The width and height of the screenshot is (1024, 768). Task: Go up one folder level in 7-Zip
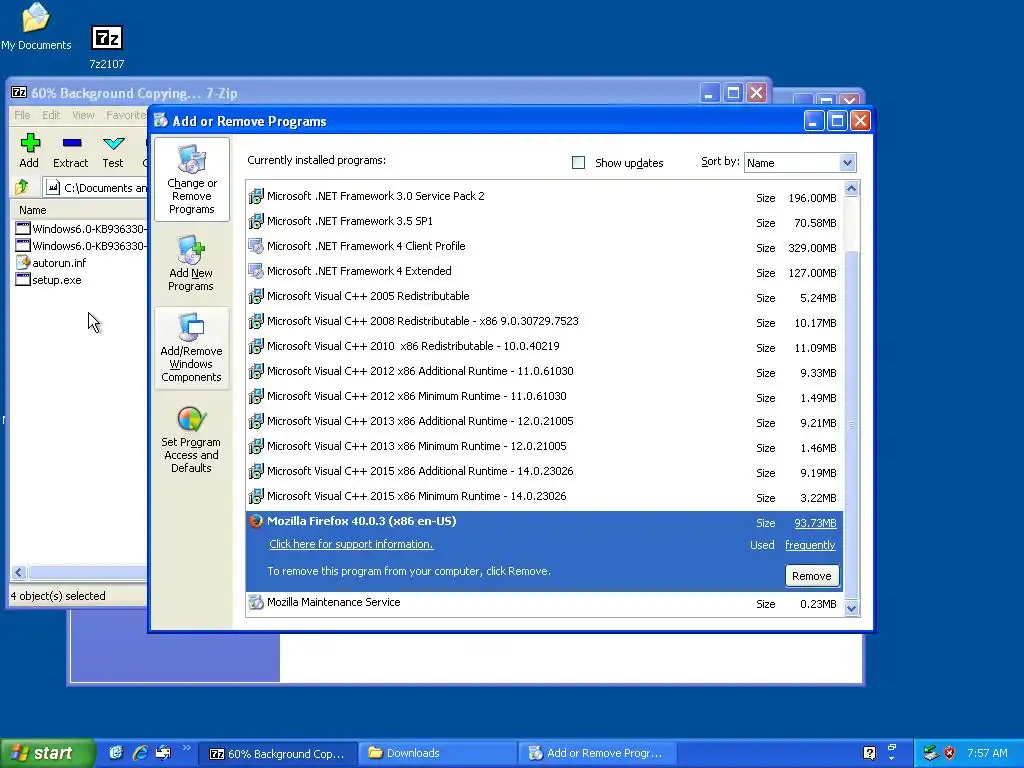[x=22, y=187]
